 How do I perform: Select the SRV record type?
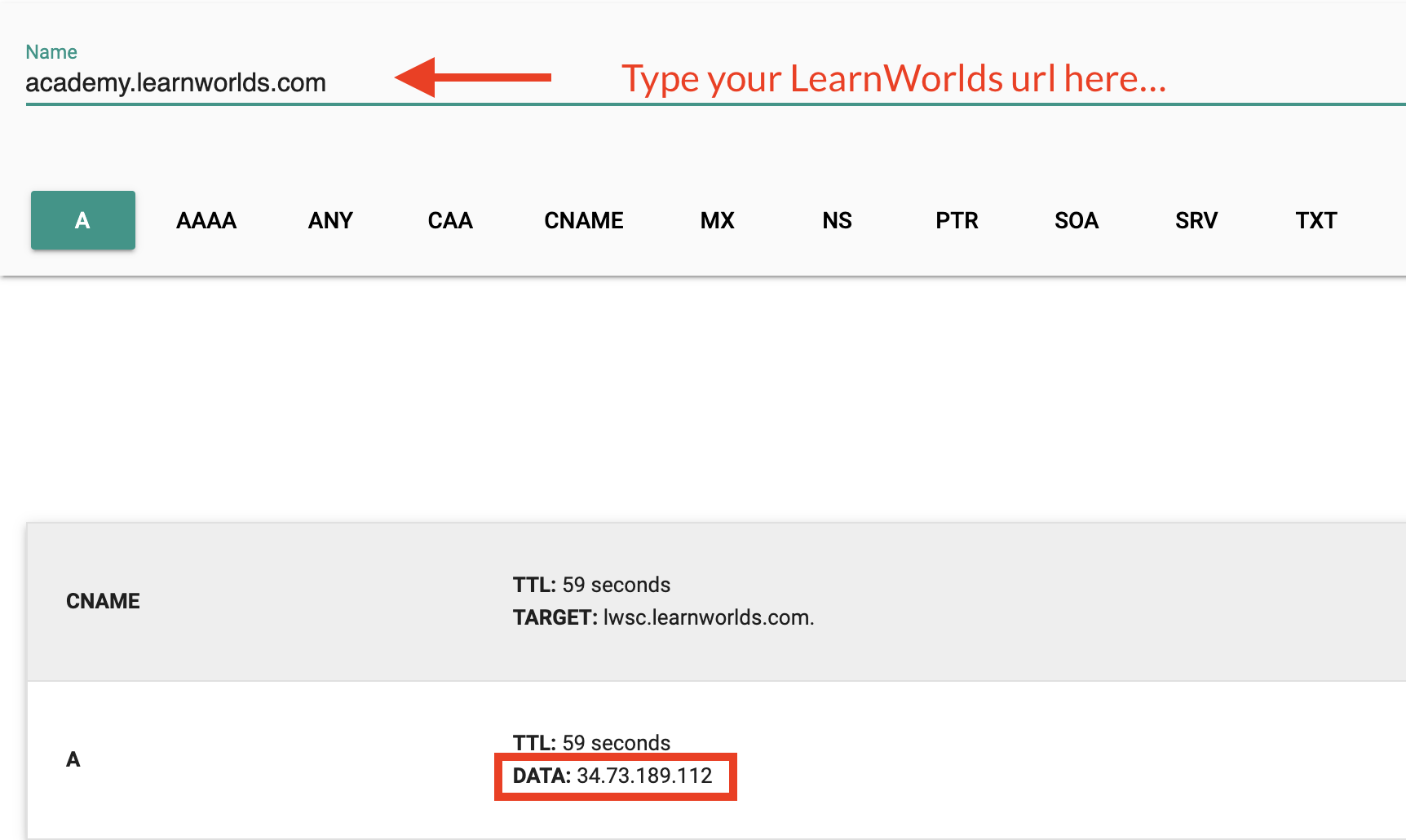pos(1196,219)
